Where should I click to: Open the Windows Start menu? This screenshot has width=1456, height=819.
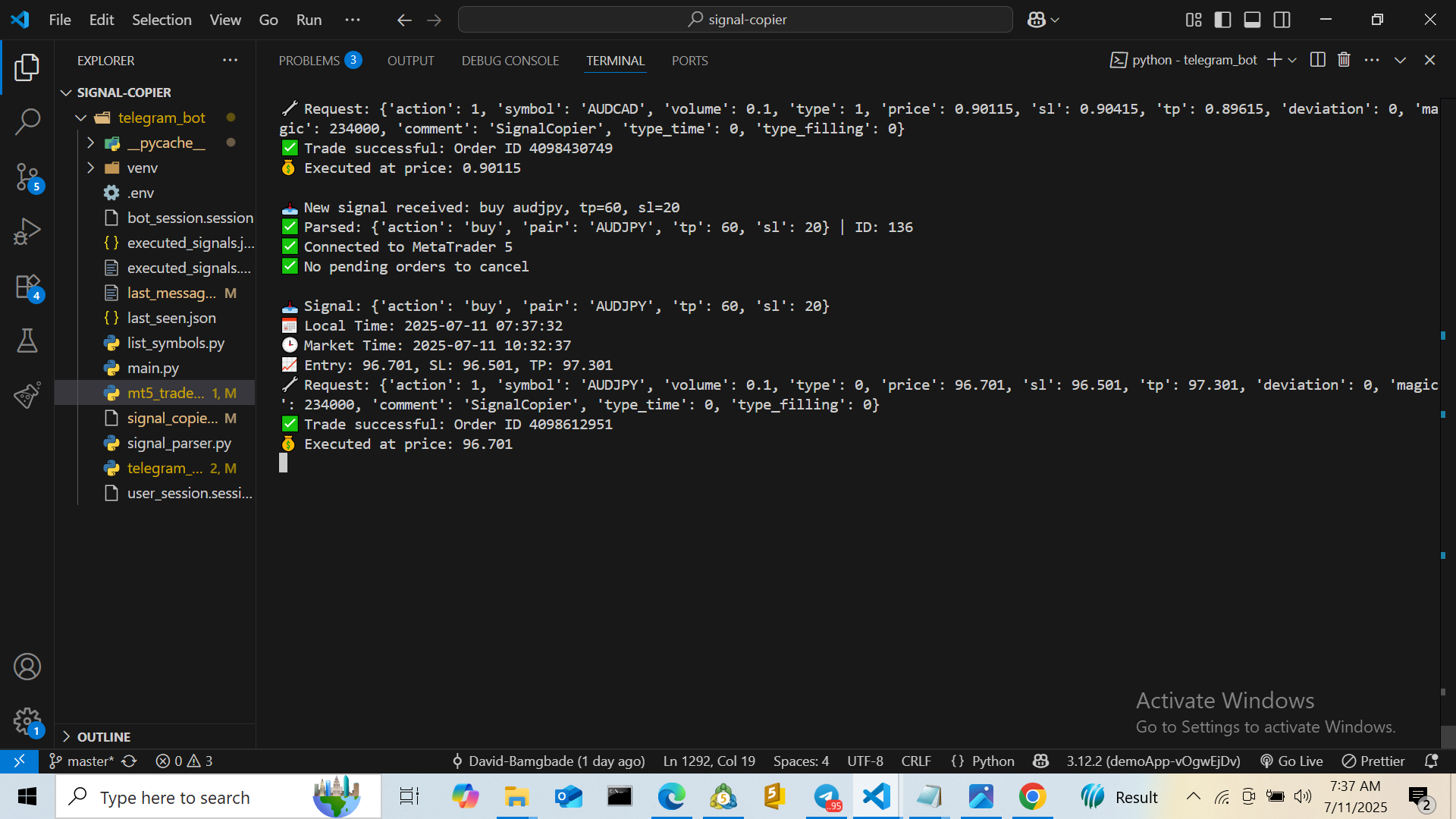click(x=27, y=797)
